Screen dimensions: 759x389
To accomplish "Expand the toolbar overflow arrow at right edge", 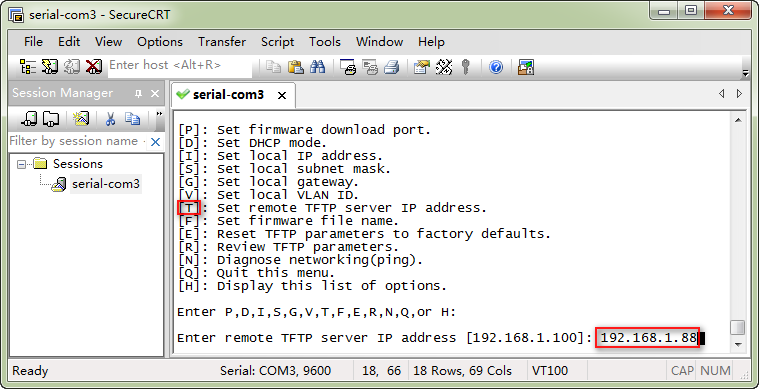I will [745, 74].
